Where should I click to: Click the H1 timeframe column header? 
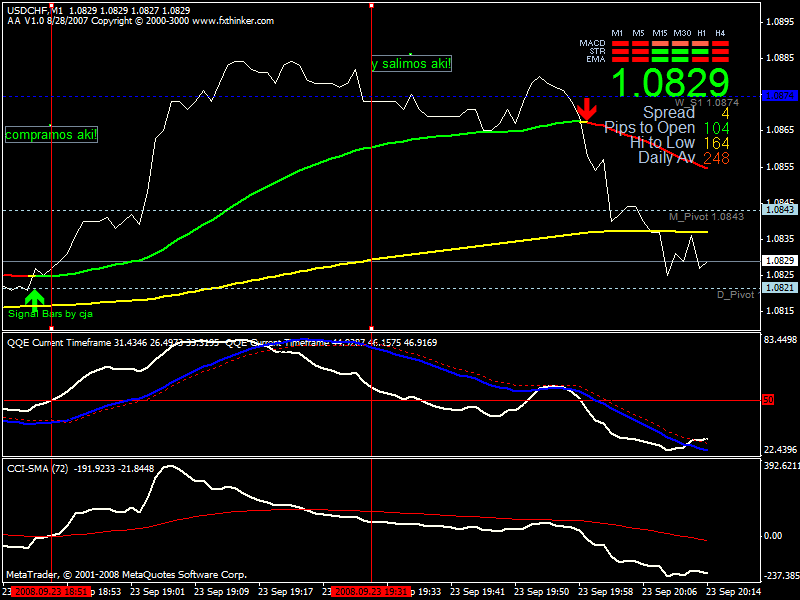702,33
